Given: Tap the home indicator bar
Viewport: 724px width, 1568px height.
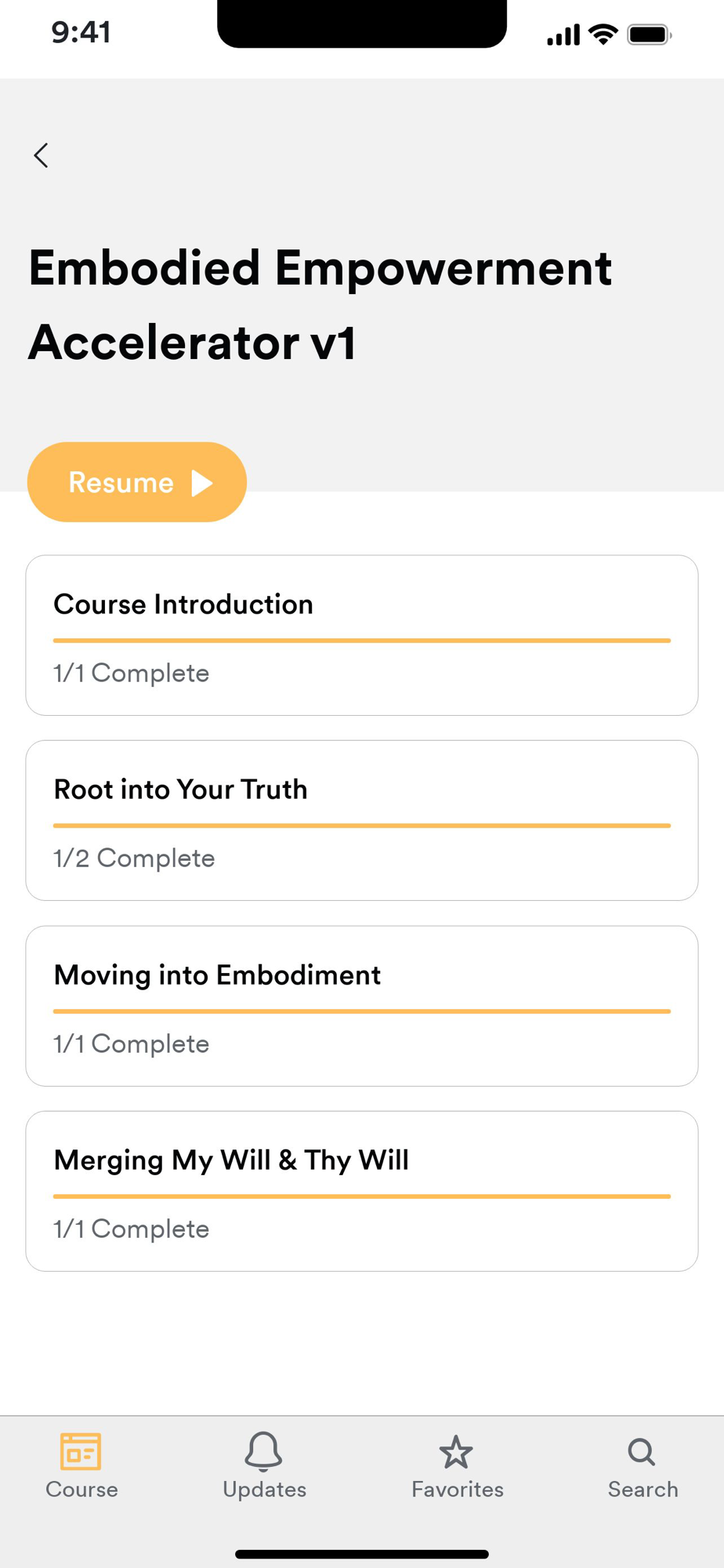Looking at the screenshot, I should click(x=362, y=1554).
